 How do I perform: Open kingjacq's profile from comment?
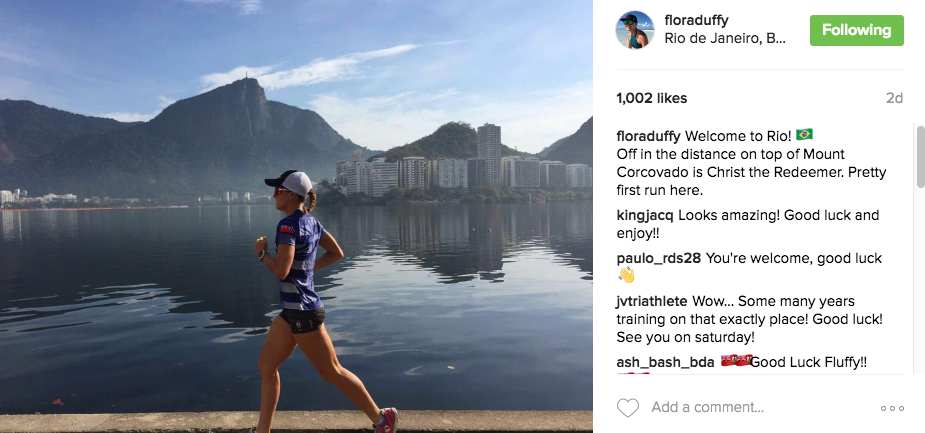point(645,215)
